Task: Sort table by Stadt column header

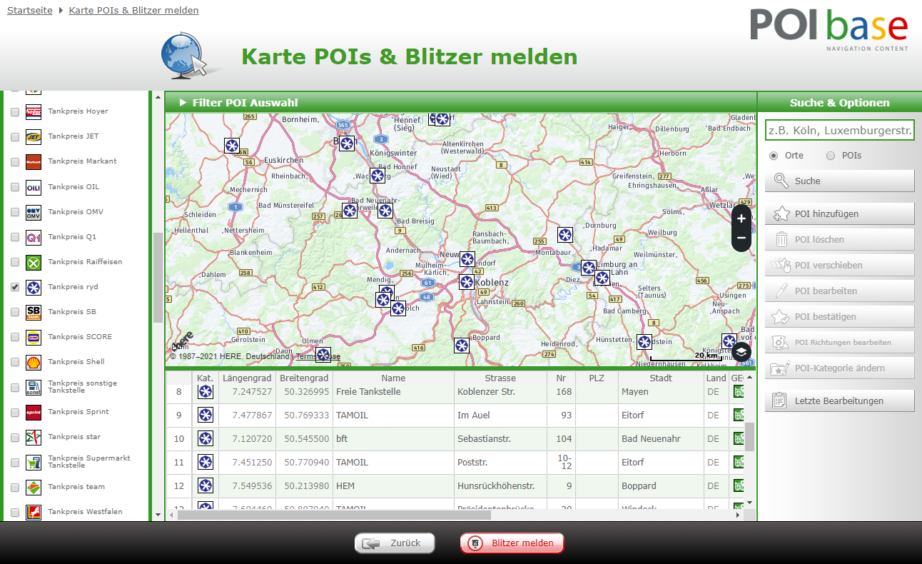Action: coord(660,379)
